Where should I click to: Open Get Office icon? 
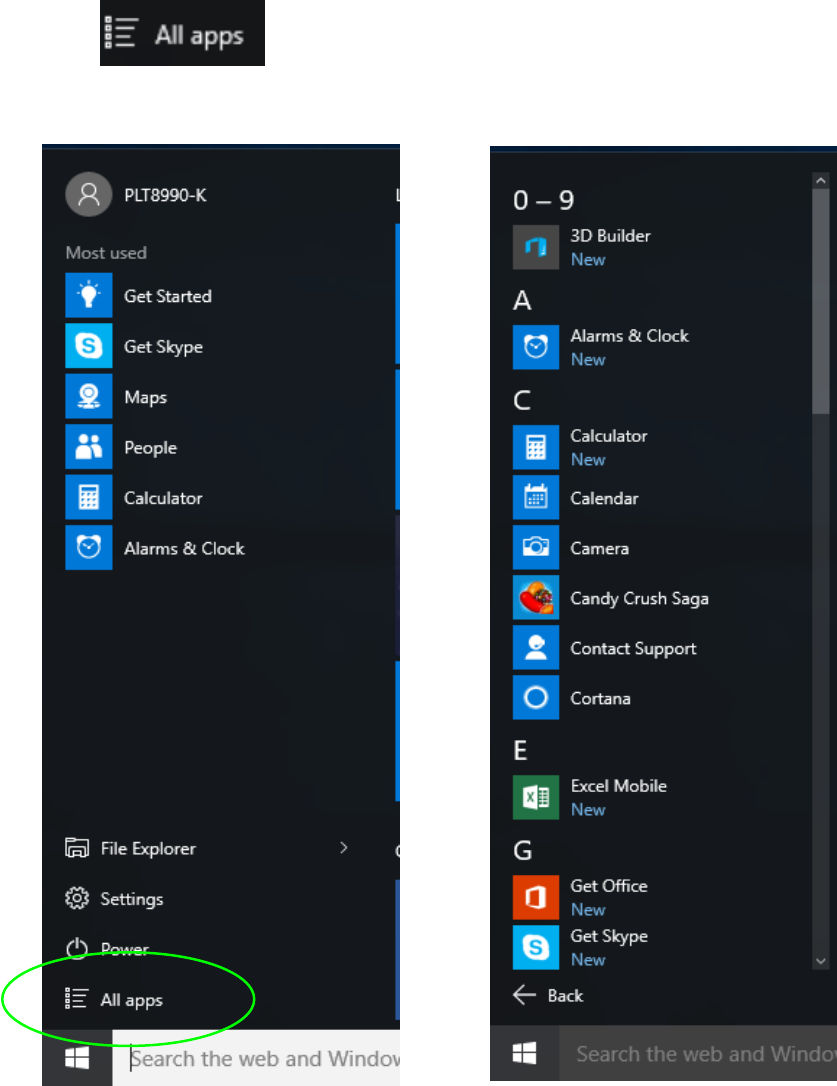pyautogui.click(x=536, y=898)
